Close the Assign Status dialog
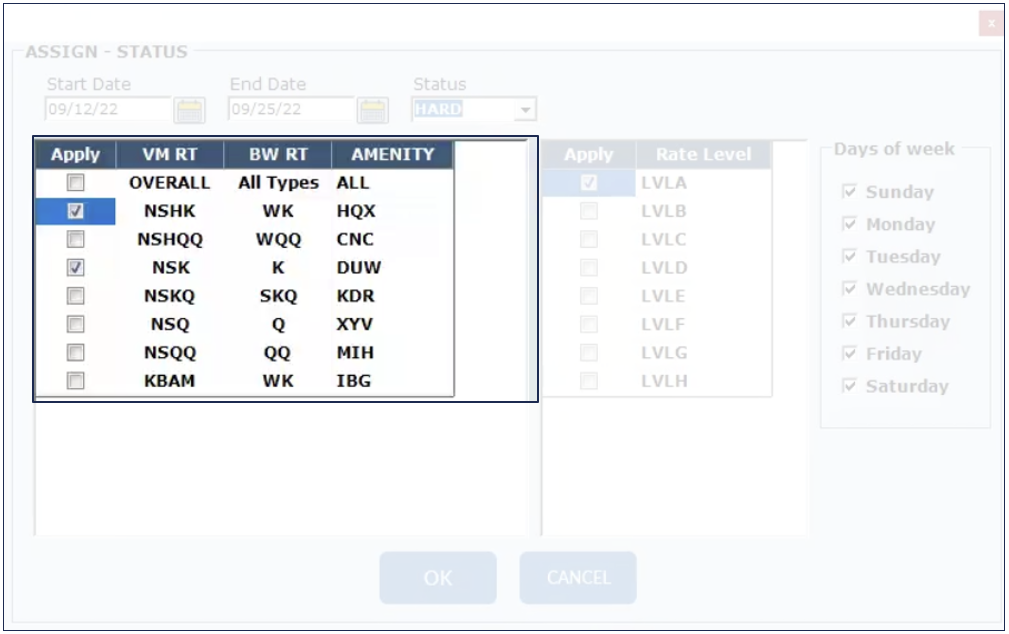Screen dimensions: 1009x634 990,23
